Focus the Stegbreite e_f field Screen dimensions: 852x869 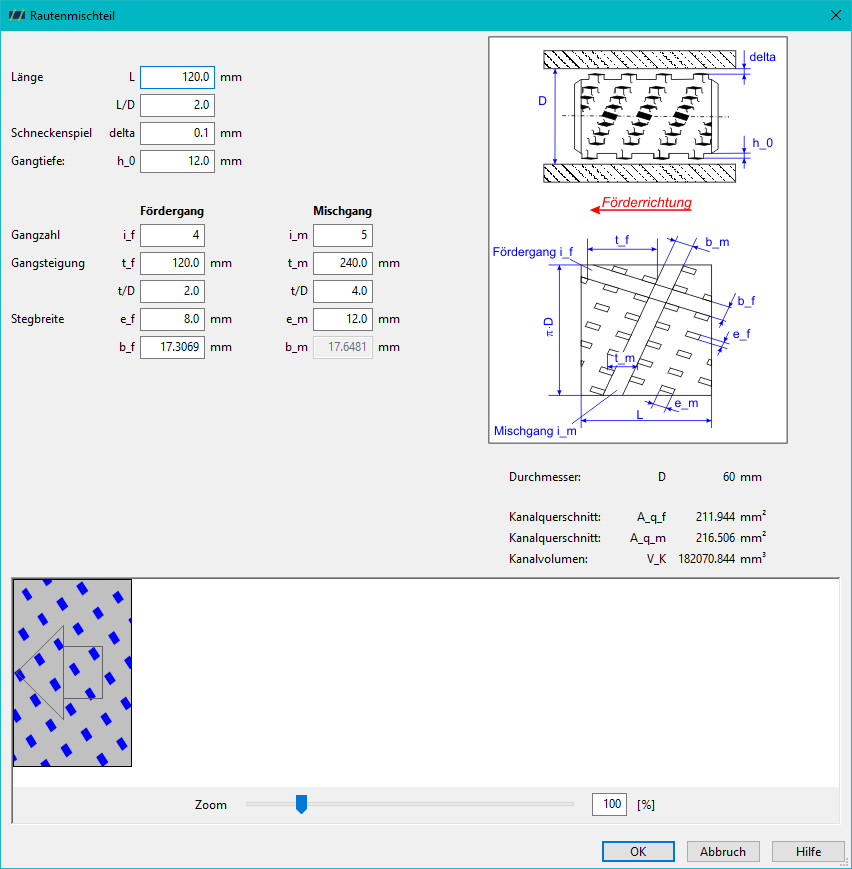tap(172, 319)
